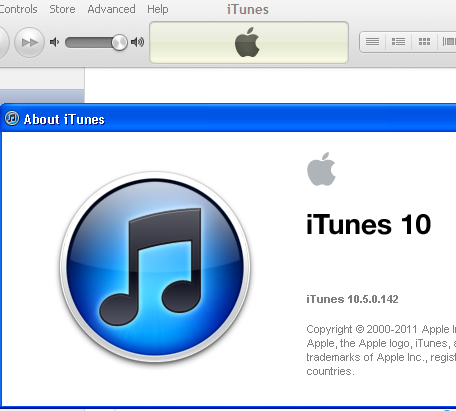The image size is (456, 411).
Task: Switch to album list view
Action: point(398,42)
